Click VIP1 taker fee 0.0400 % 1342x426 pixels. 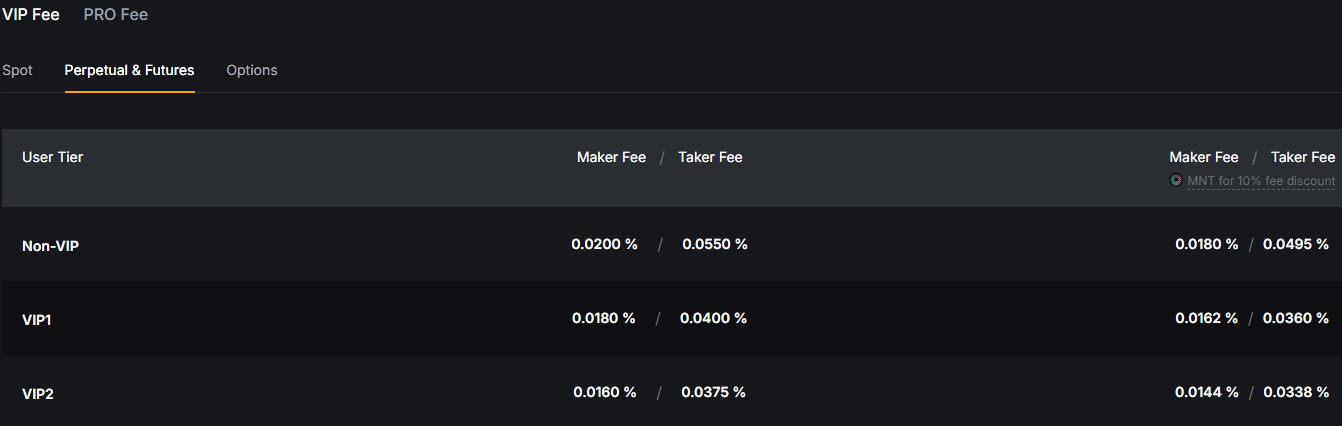point(713,318)
